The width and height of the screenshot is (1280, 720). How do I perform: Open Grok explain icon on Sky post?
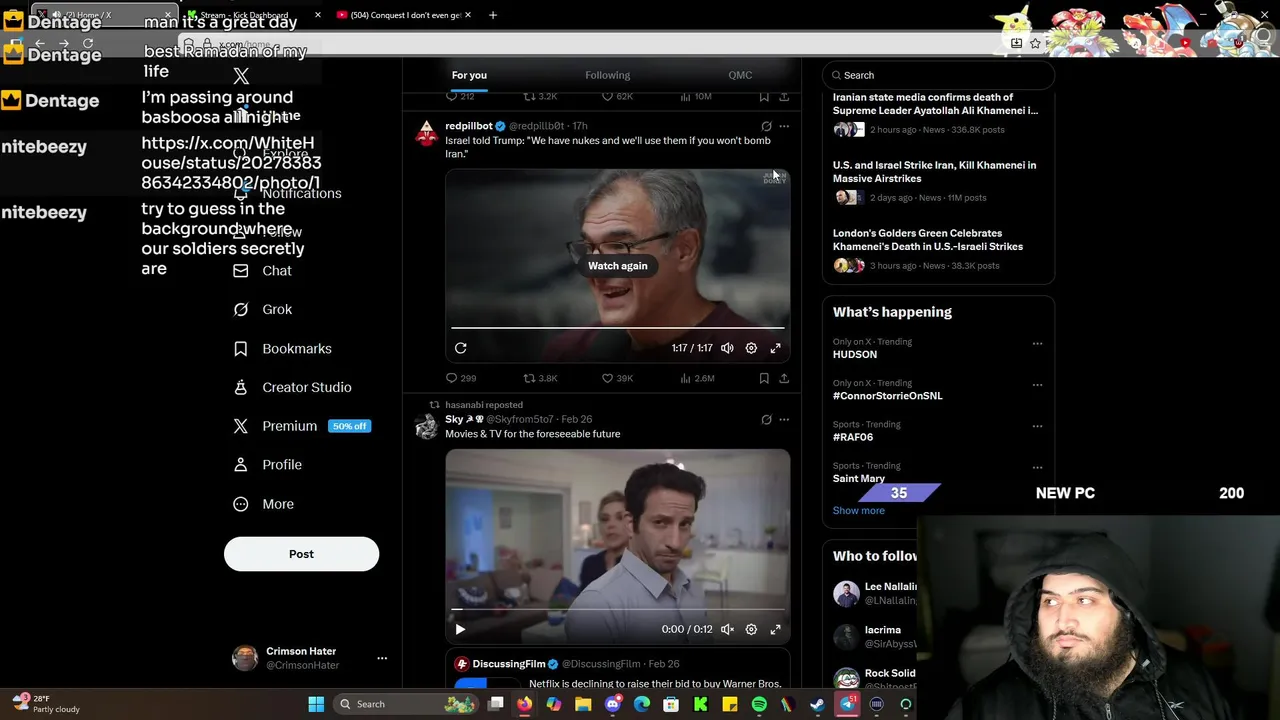point(766,419)
